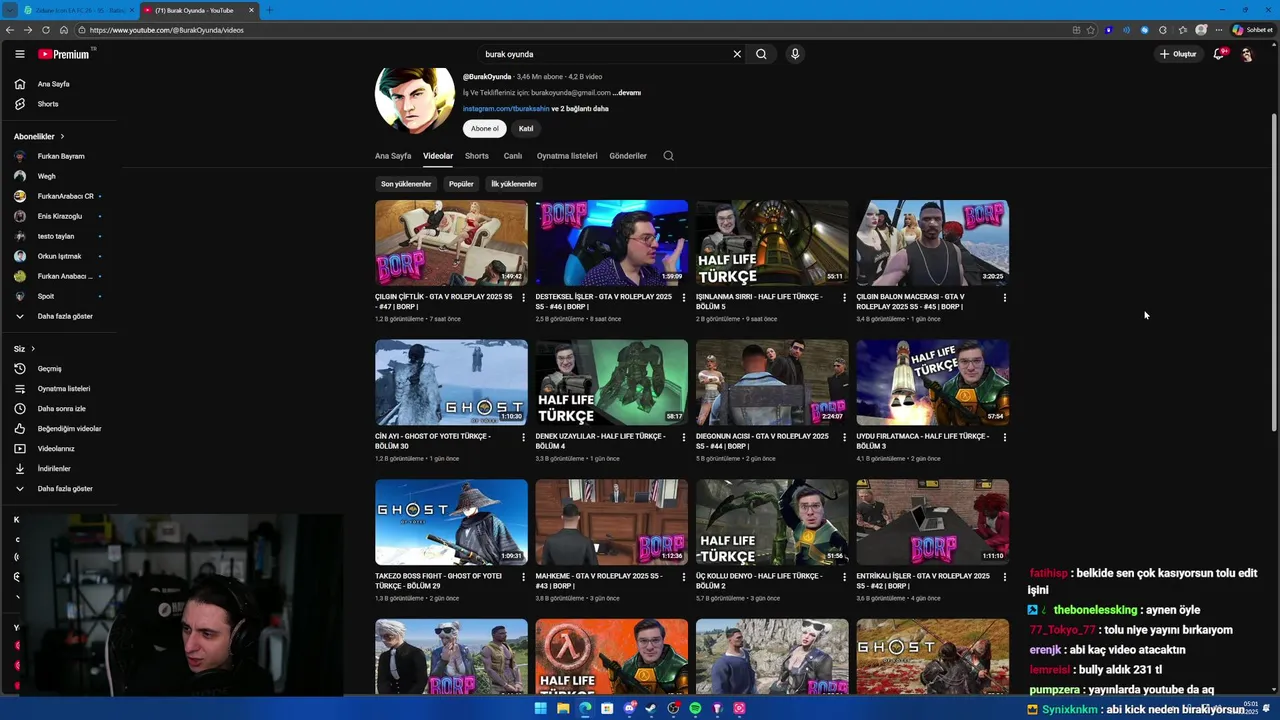Open browser home page icon
The image size is (1280, 720).
(x=62, y=30)
